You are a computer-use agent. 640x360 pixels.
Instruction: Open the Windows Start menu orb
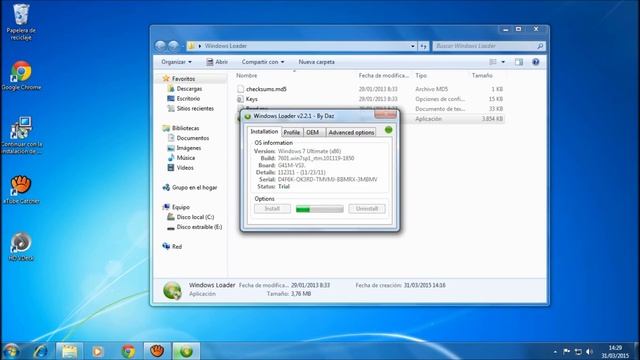coord(11,351)
